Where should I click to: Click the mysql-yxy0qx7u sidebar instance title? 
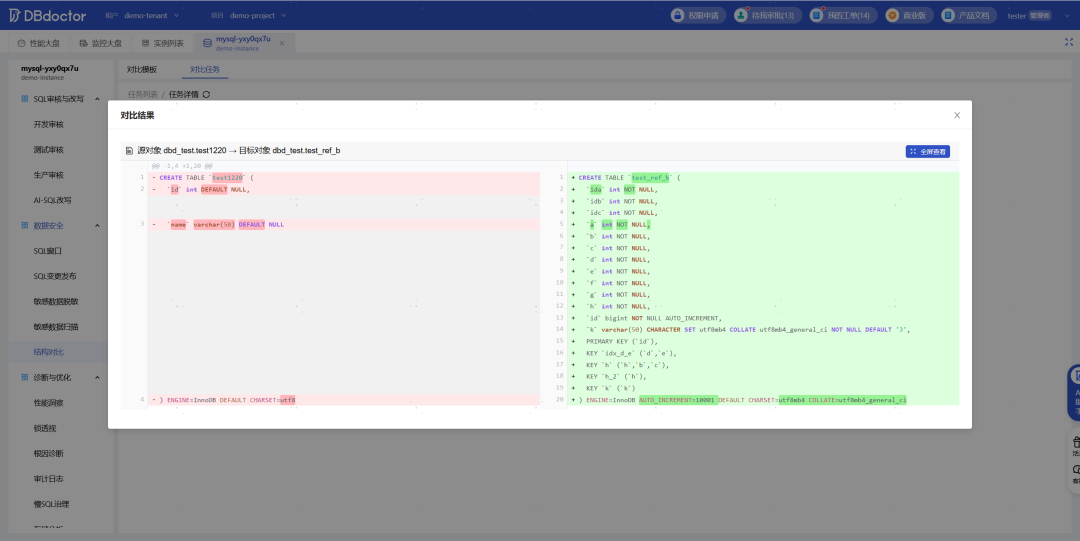click(x=50, y=69)
